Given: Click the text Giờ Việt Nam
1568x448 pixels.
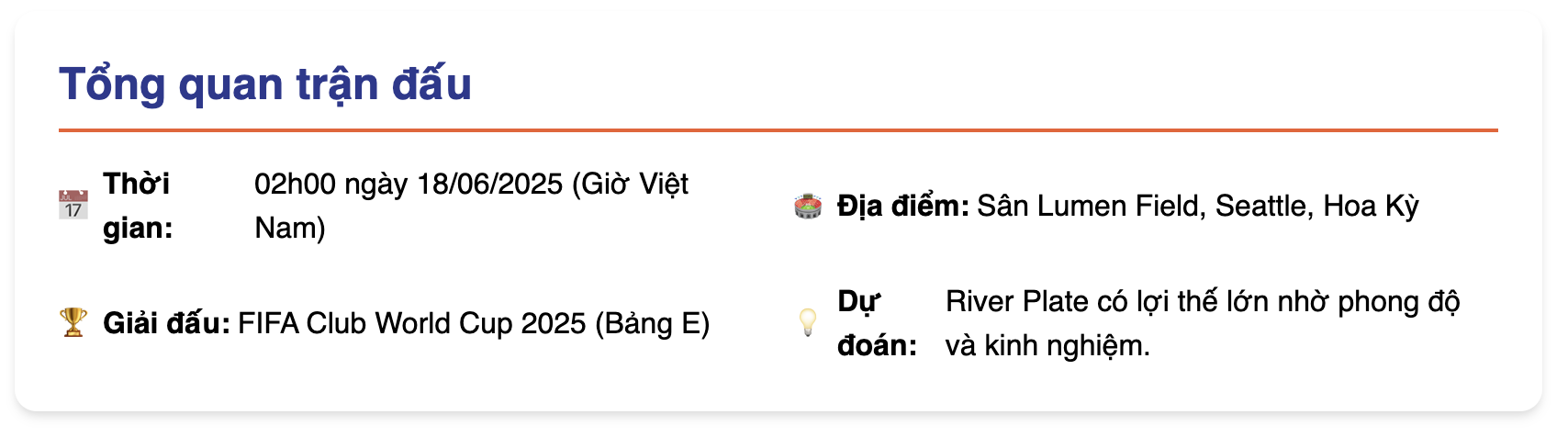Looking at the screenshot, I should pos(472,206).
